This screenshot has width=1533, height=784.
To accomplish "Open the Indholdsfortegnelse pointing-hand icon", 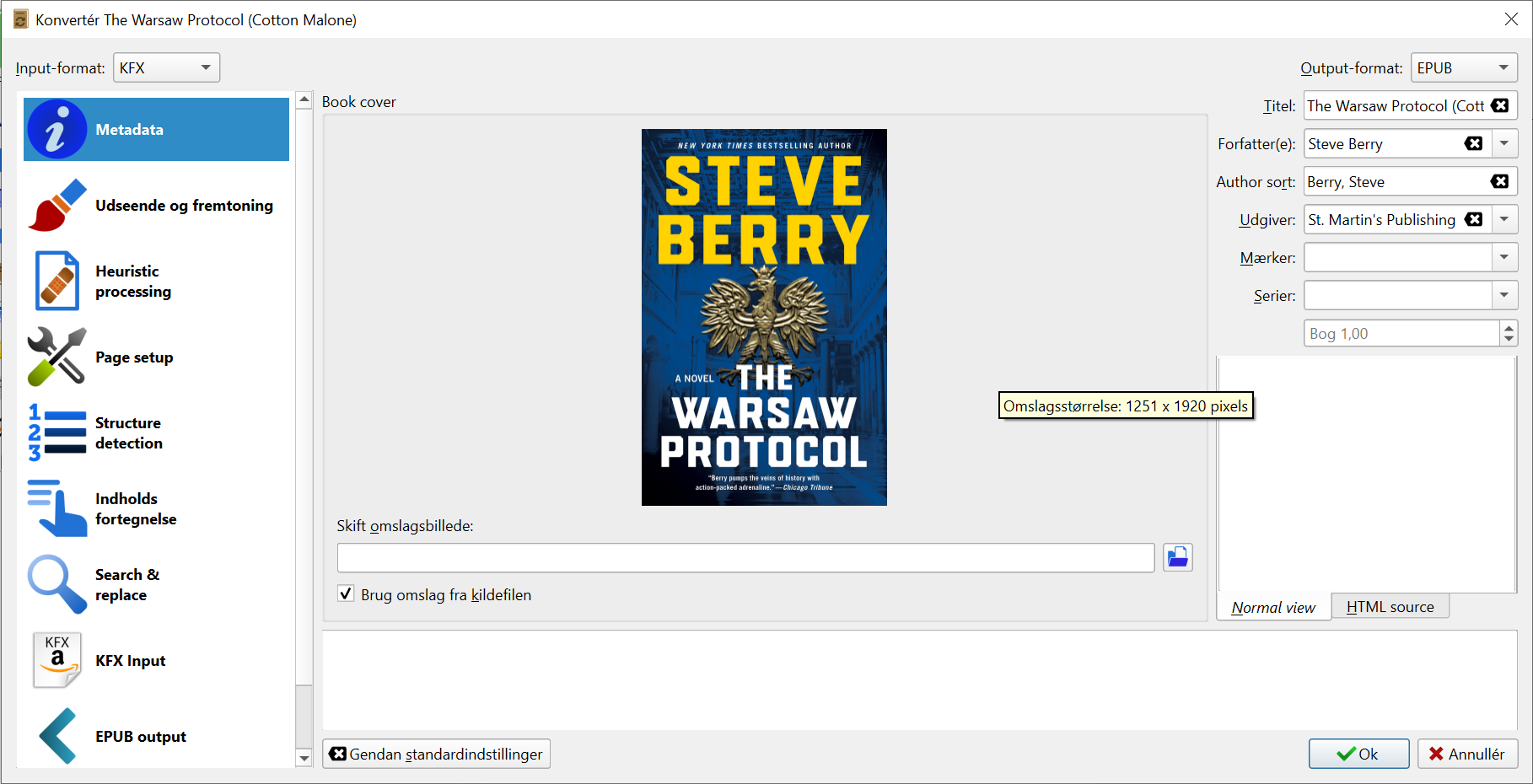I will tap(56, 508).
